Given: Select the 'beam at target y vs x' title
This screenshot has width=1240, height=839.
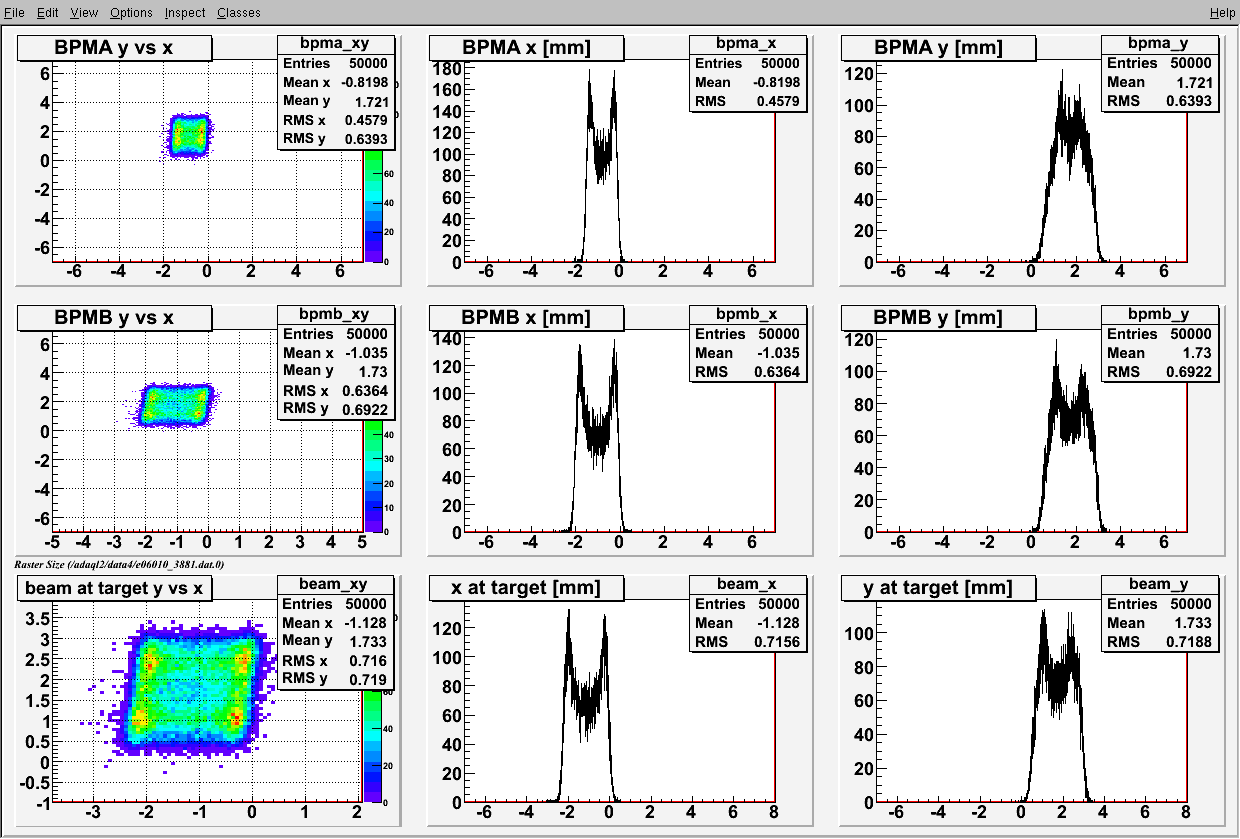Looking at the screenshot, I should [115, 587].
